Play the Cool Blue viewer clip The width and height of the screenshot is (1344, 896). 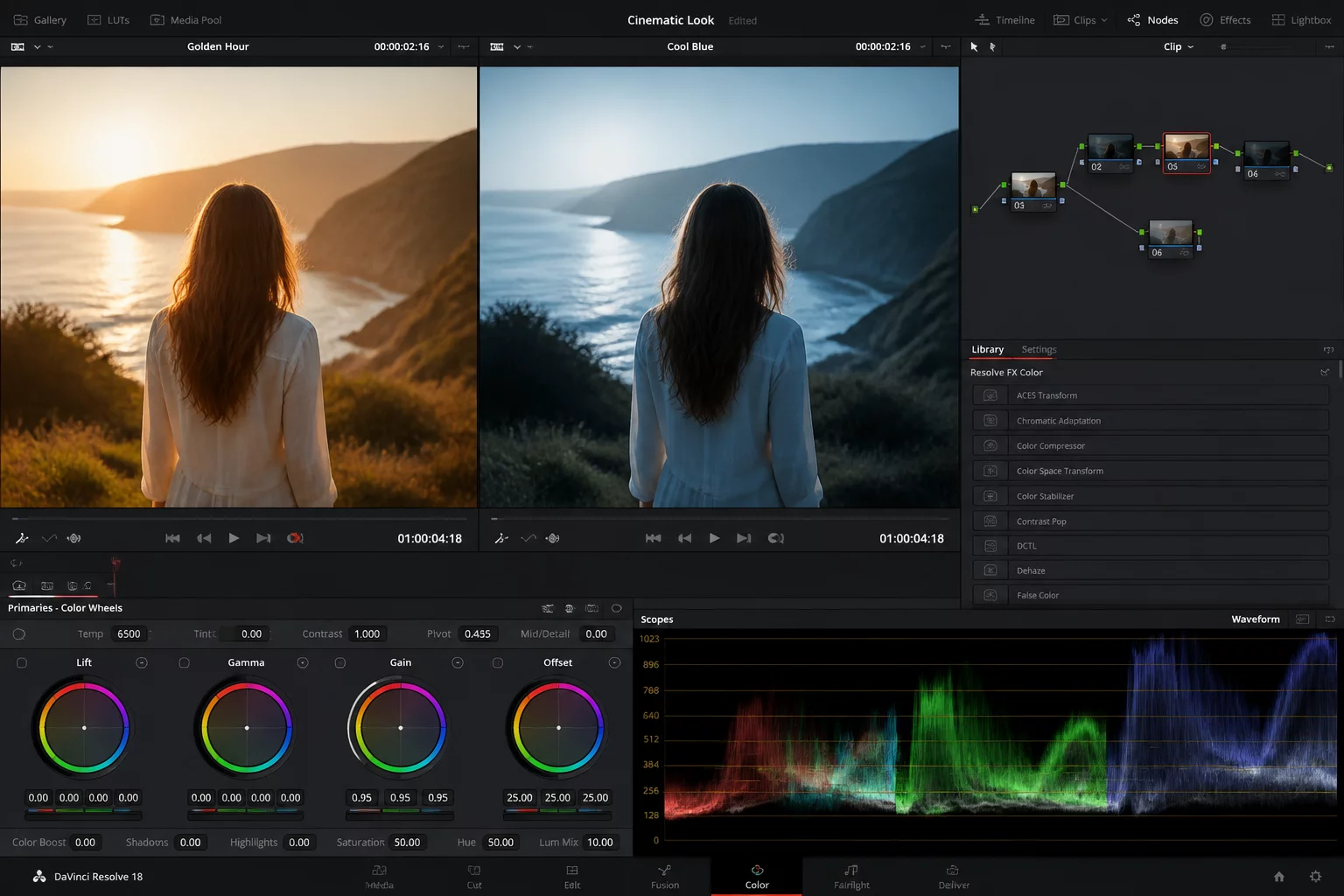click(x=714, y=538)
